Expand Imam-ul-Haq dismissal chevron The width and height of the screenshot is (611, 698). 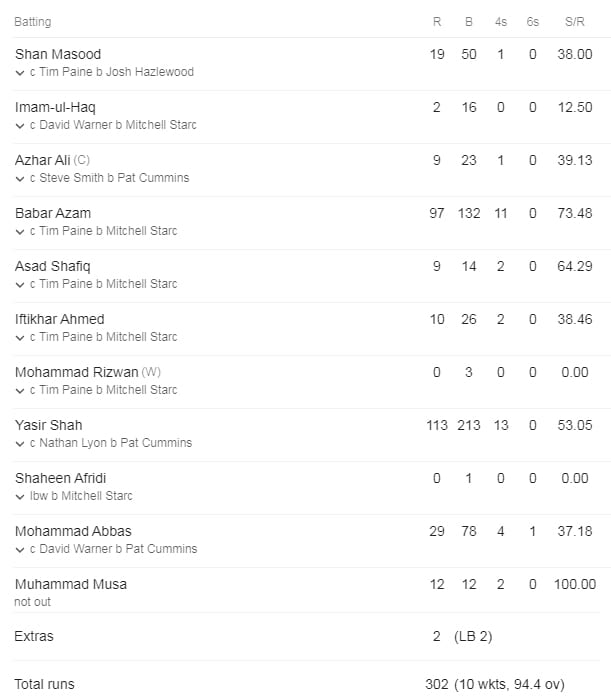click(20, 126)
